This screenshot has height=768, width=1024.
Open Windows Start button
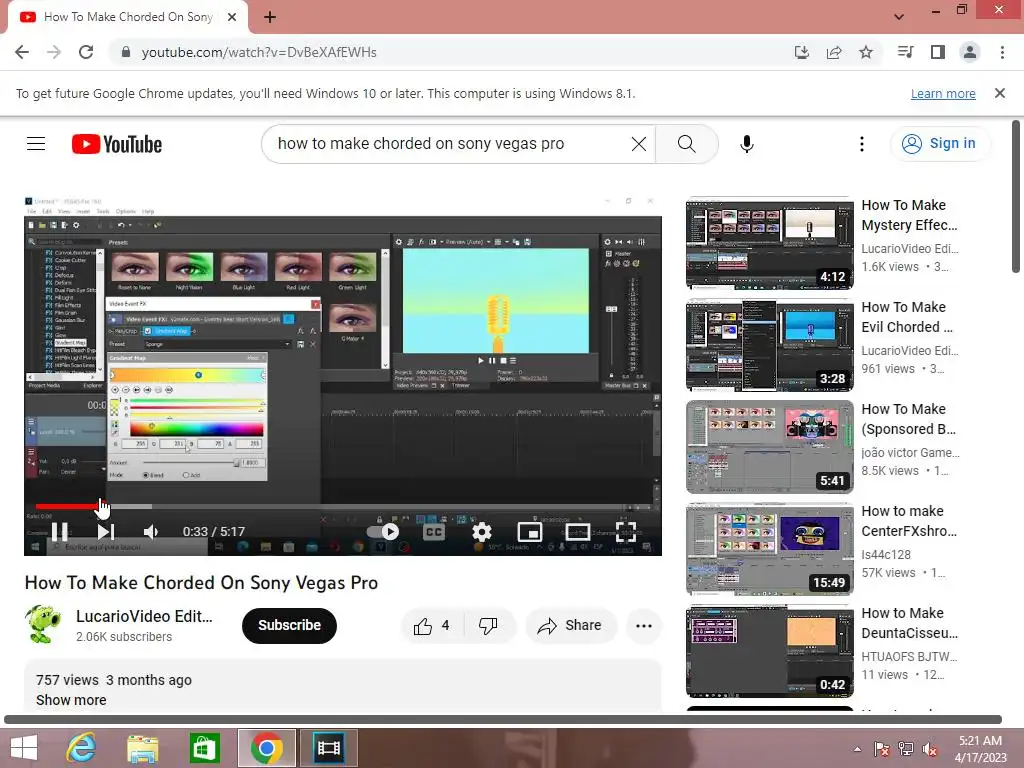(x=24, y=748)
